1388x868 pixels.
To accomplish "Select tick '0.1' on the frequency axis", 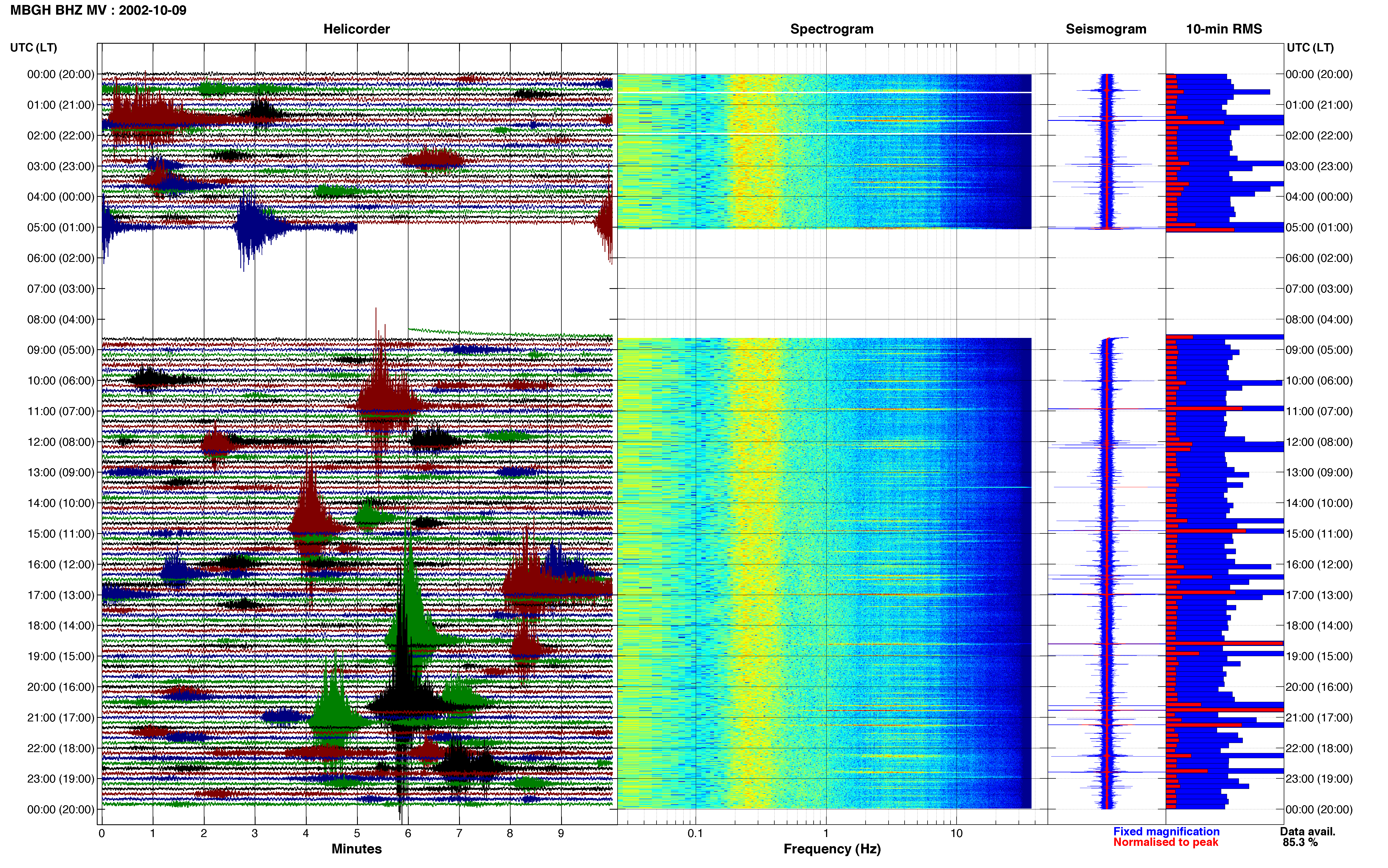I will (x=696, y=833).
